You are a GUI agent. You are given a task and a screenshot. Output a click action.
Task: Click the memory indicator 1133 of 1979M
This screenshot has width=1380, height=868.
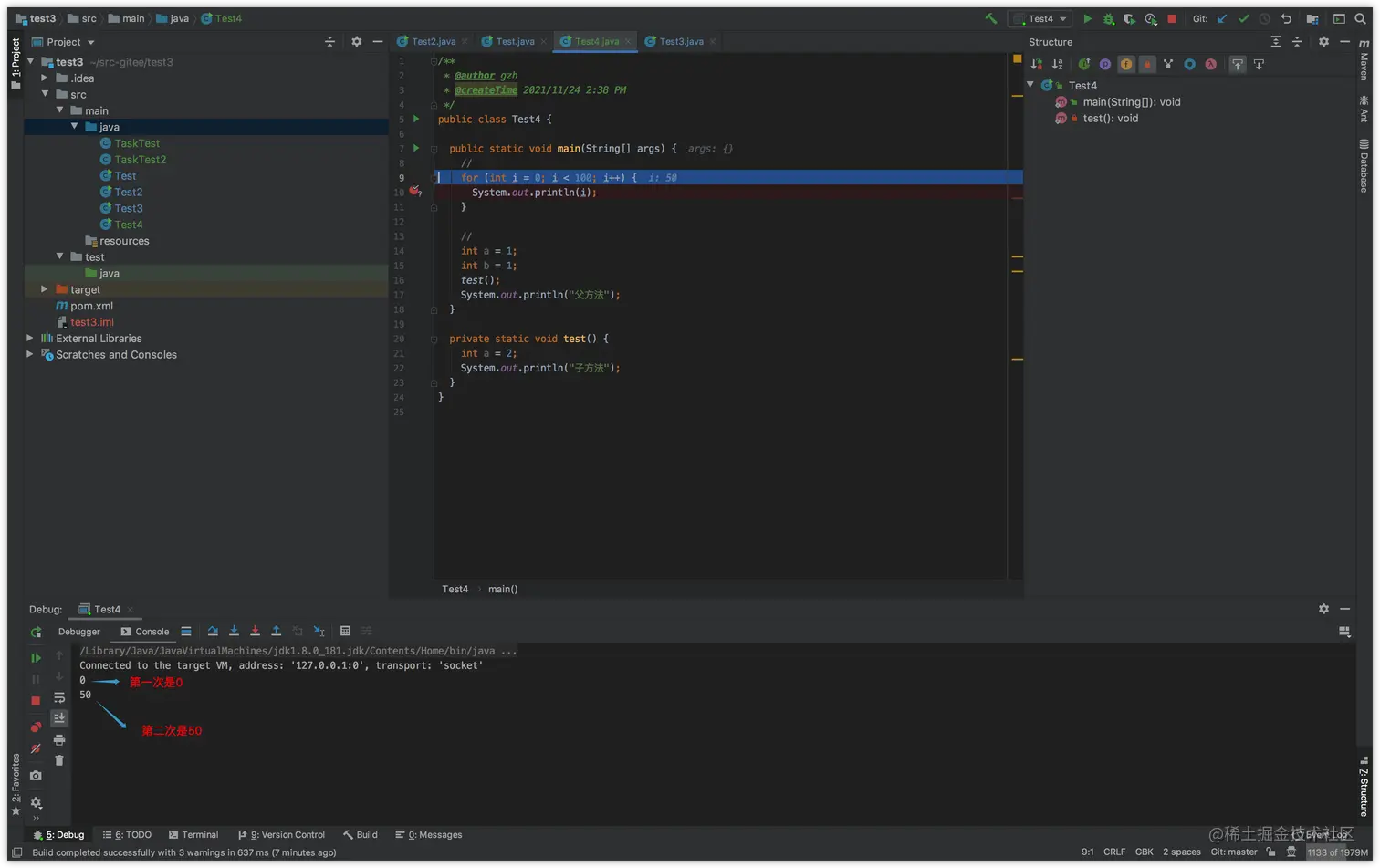(x=1337, y=852)
